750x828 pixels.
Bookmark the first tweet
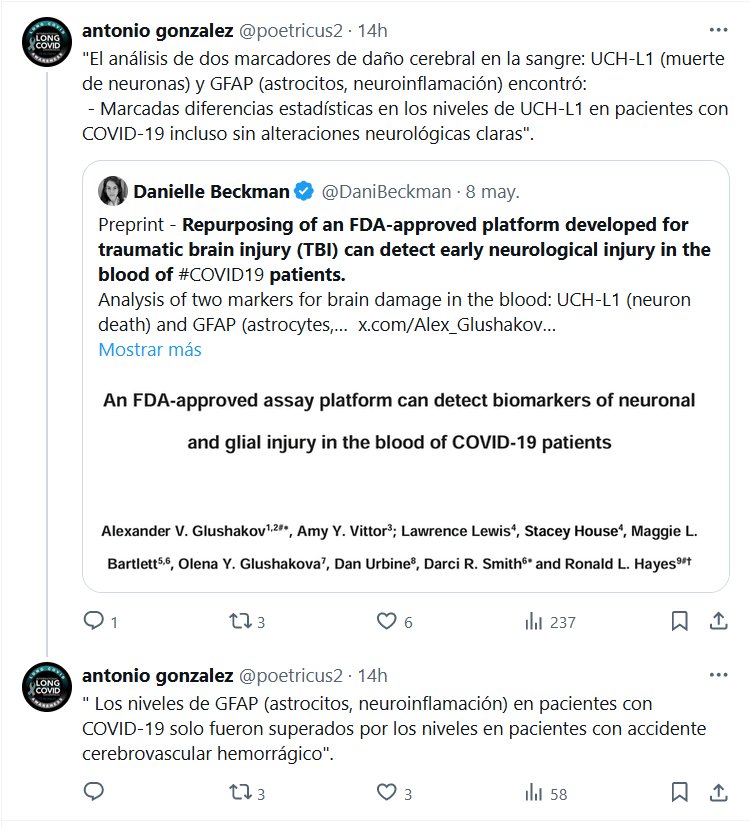[x=679, y=621]
